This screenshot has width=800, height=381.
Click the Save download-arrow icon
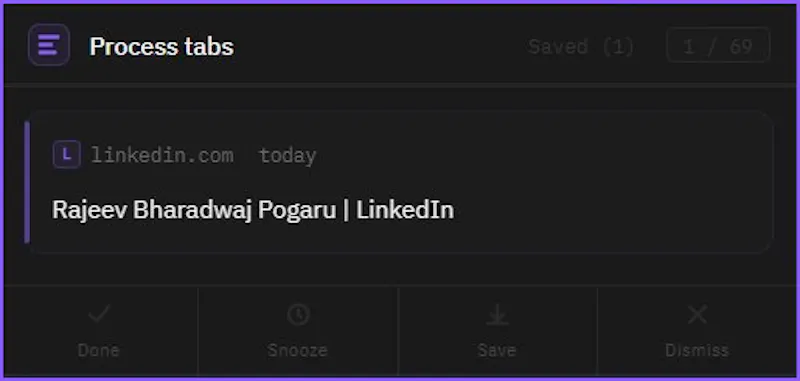click(497, 315)
